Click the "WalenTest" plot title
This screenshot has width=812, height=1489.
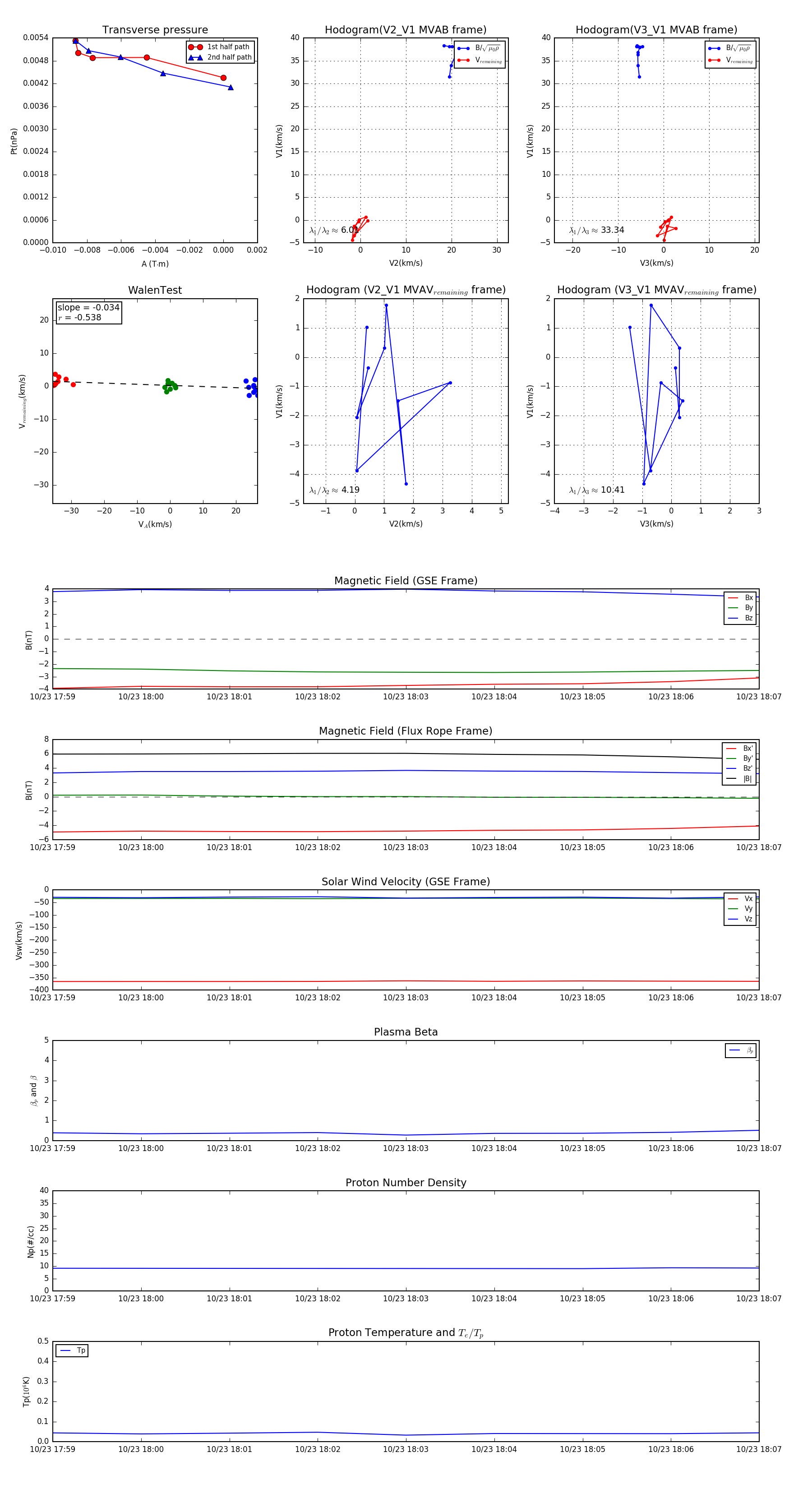[x=155, y=290]
